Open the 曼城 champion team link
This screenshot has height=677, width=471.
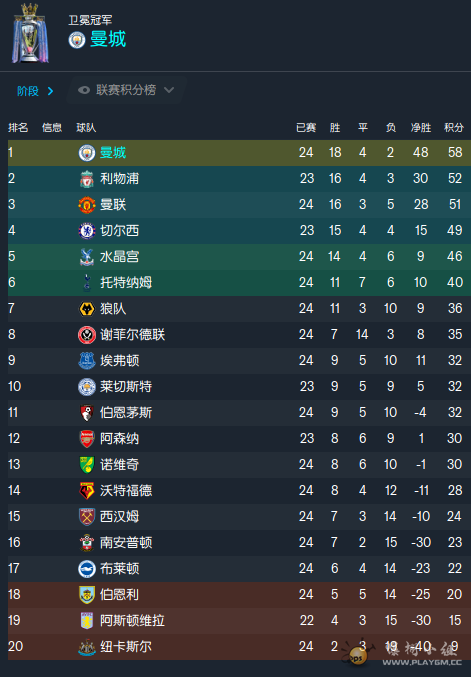click(x=108, y=40)
